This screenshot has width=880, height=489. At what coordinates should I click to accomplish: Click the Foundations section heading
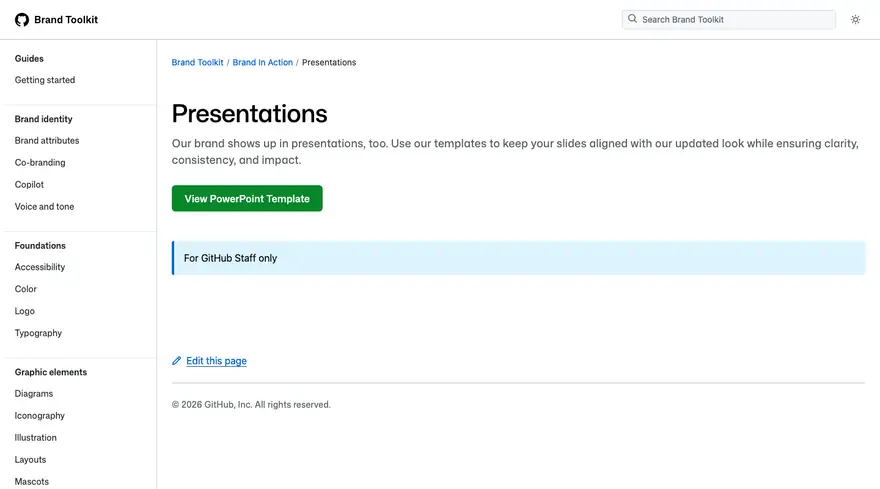(x=40, y=245)
